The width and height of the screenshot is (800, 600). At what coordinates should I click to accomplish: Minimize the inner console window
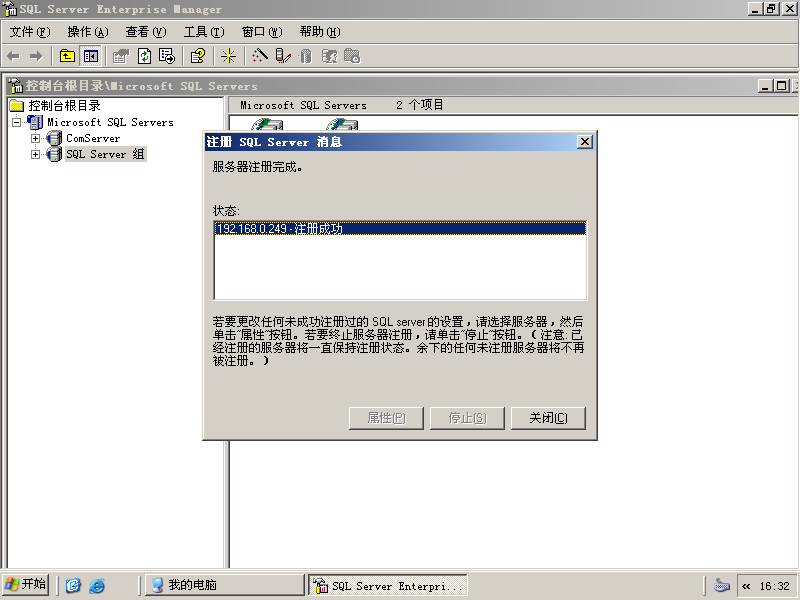pos(764,86)
